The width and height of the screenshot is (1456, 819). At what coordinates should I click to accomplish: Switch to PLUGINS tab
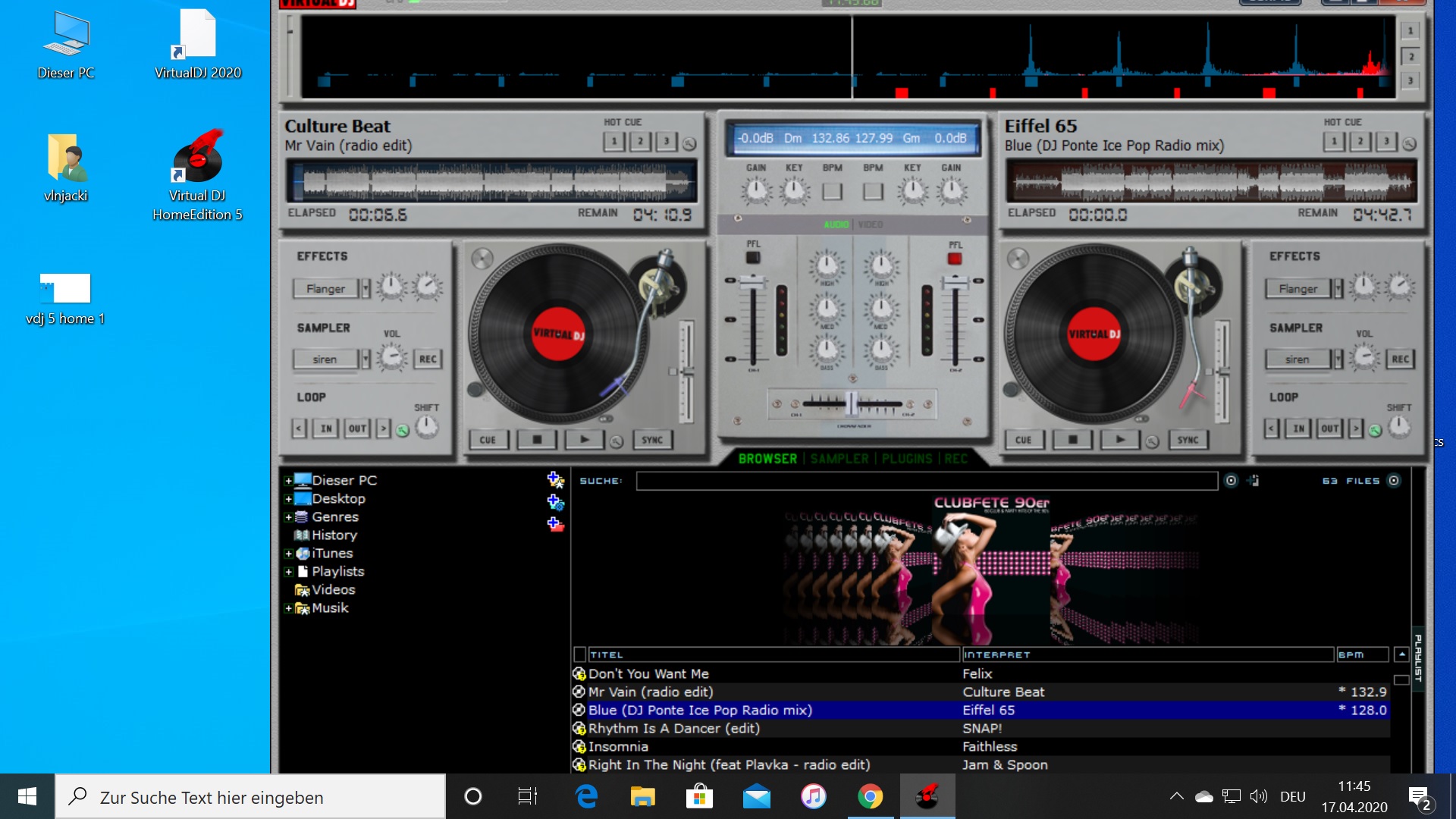tap(907, 459)
